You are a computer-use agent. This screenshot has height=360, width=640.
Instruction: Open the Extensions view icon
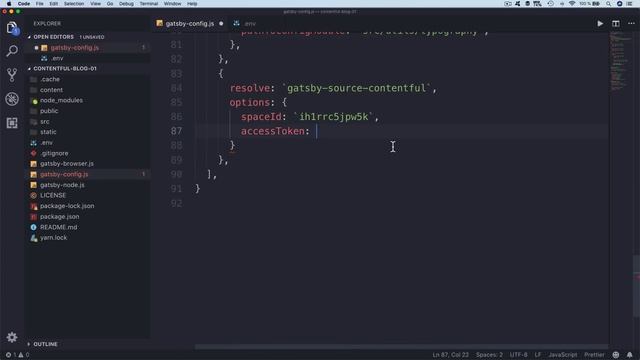pyautogui.click(x=12, y=123)
